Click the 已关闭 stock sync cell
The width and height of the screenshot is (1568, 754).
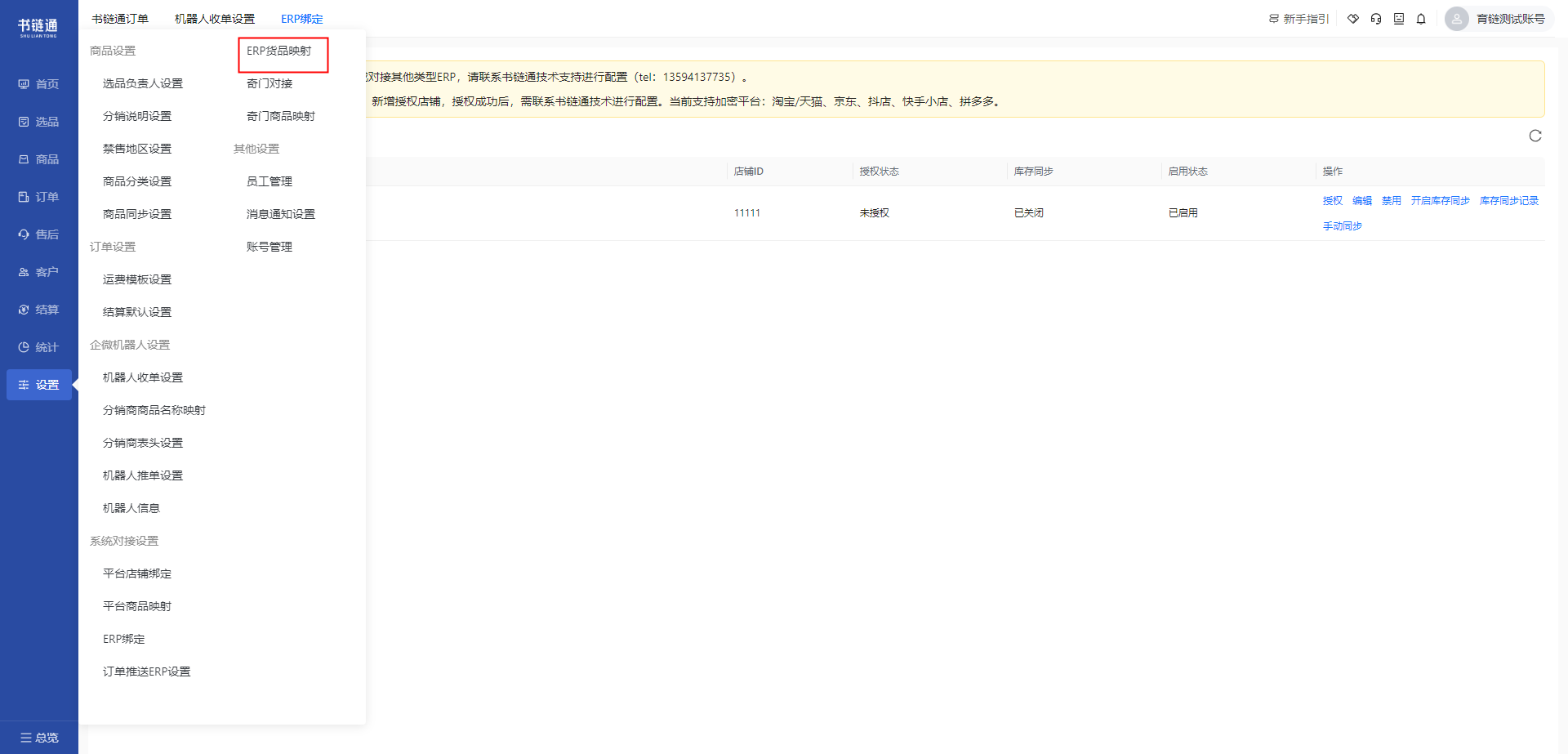pos(1029,213)
